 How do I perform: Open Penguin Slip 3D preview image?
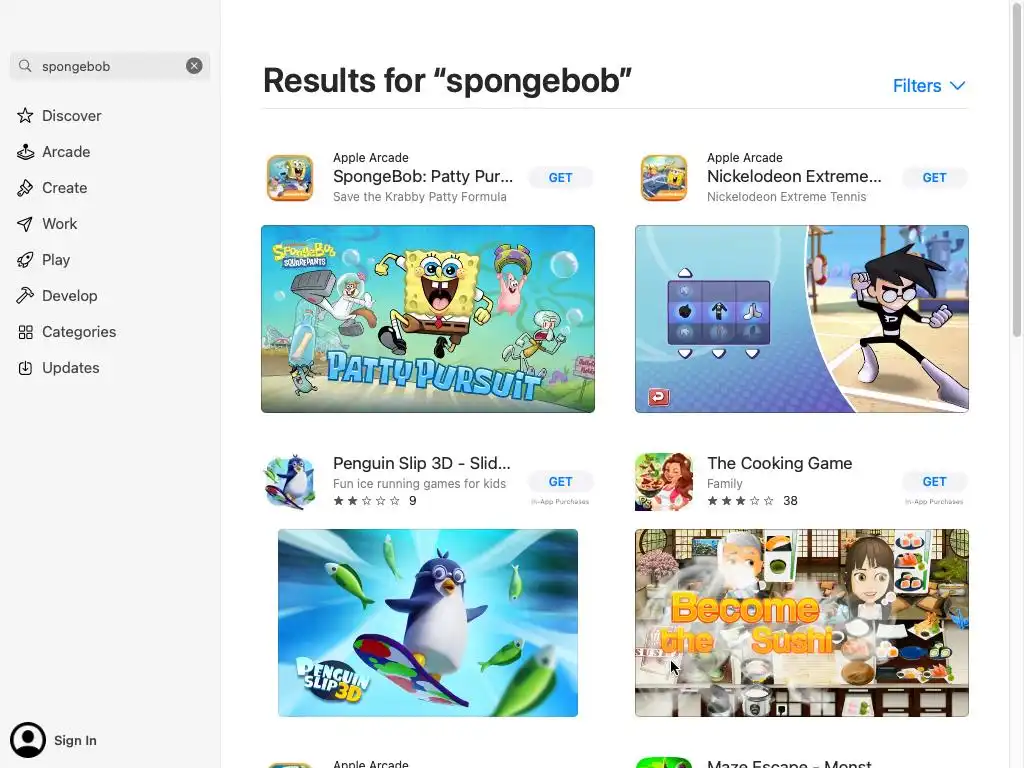tap(428, 623)
